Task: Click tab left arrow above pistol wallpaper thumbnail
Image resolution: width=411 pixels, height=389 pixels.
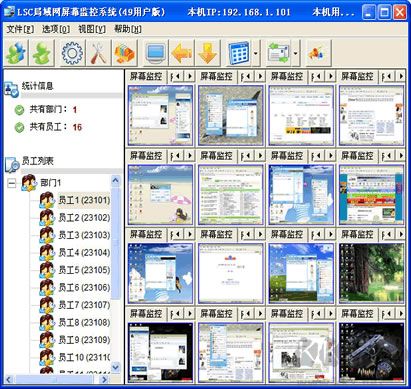Action: 389,314
